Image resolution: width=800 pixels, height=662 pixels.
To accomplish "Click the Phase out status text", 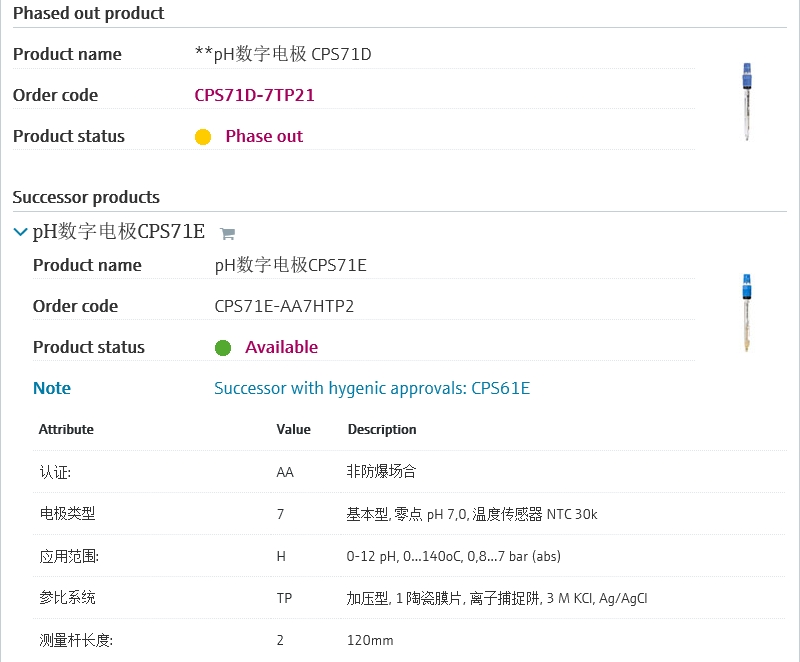I will point(264,136).
